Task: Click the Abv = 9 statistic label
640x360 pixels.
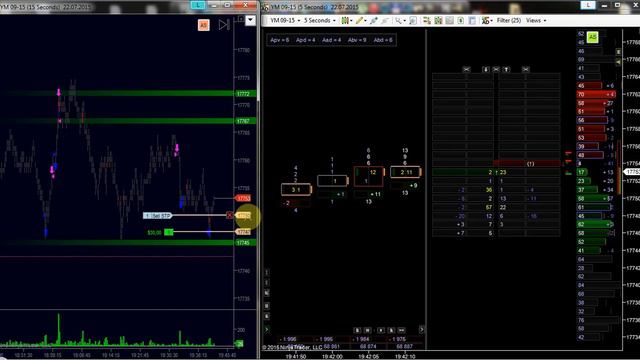Action: (x=357, y=40)
